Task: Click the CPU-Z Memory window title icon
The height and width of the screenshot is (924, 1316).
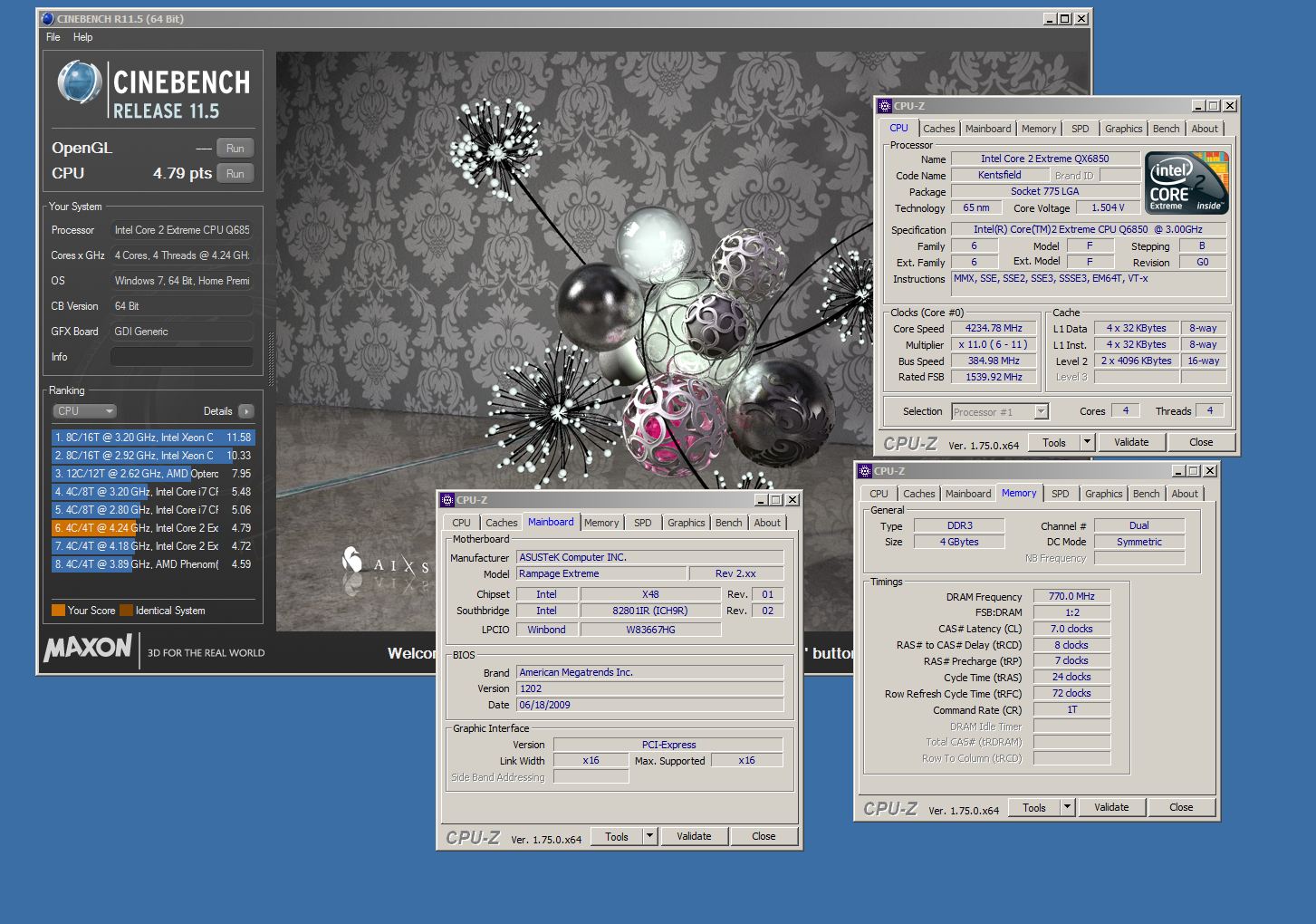Action: pos(865,471)
